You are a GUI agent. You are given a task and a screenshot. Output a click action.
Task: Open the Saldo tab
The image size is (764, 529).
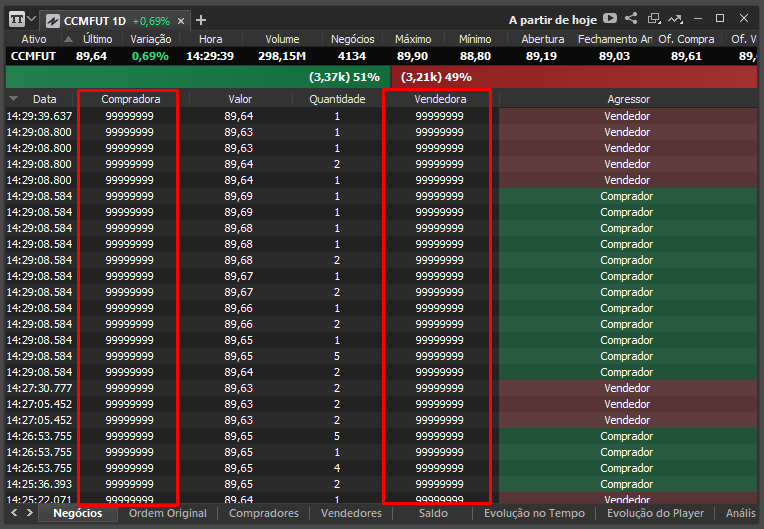click(433, 513)
